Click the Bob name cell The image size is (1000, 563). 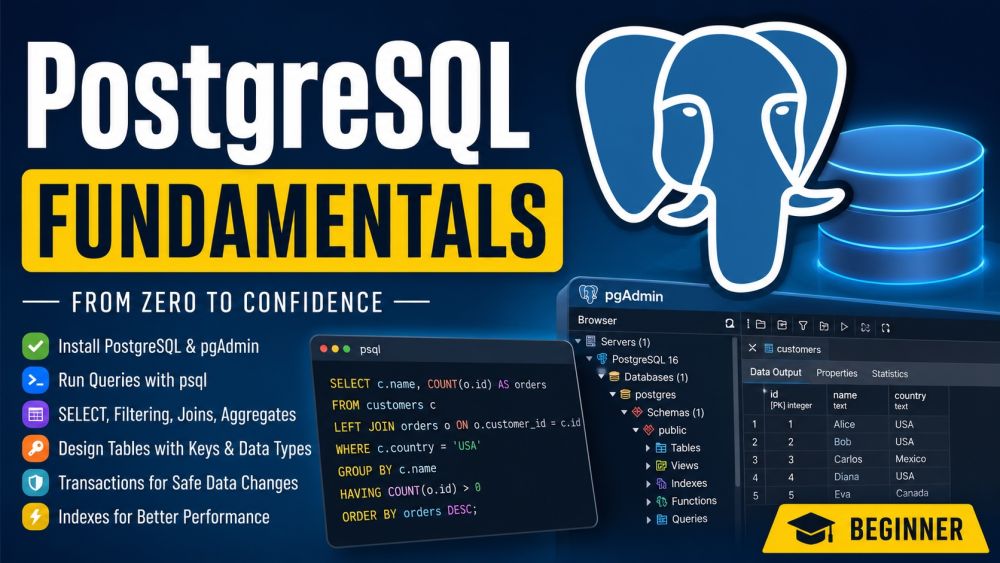pos(842,441)
